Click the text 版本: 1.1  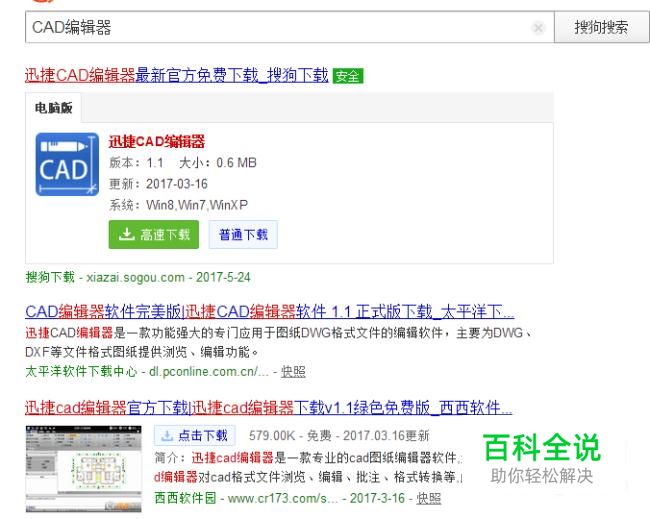pyautogui.click(x=136, y=162)
